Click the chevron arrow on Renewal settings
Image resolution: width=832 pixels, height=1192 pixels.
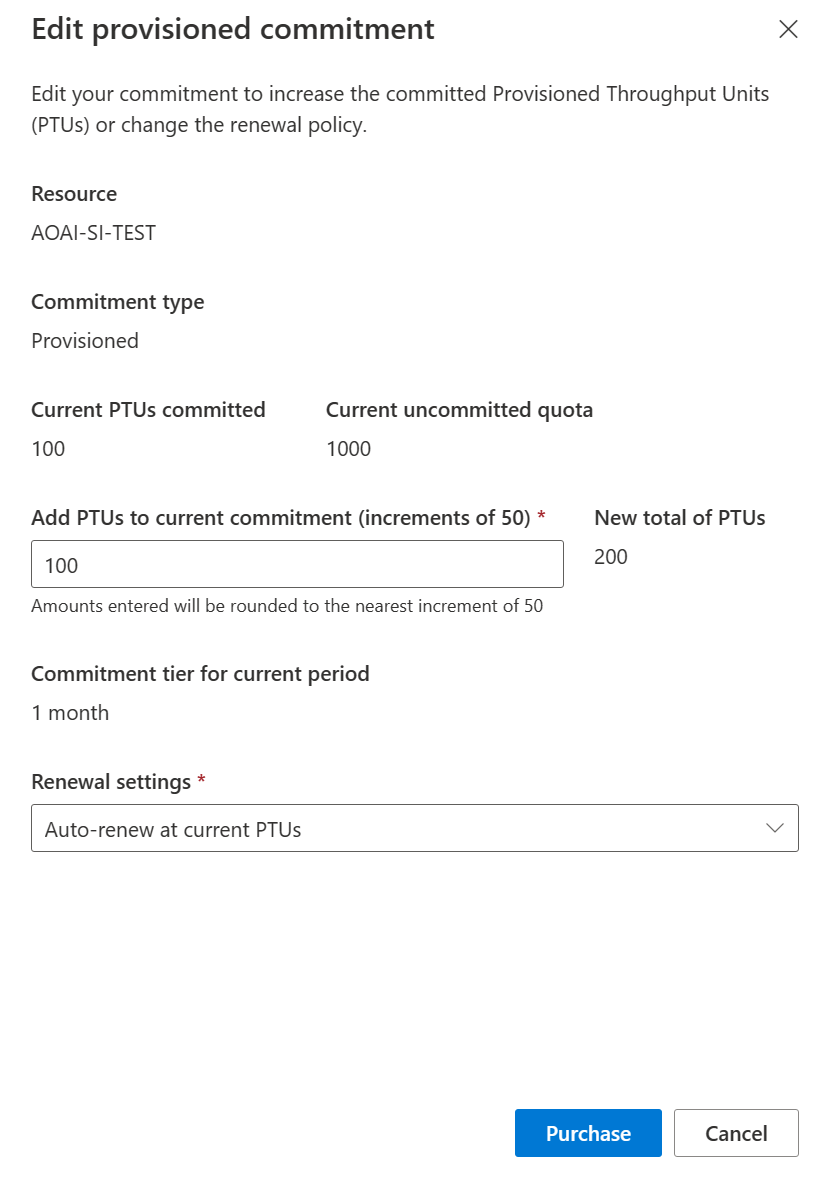tap(774, 828)
